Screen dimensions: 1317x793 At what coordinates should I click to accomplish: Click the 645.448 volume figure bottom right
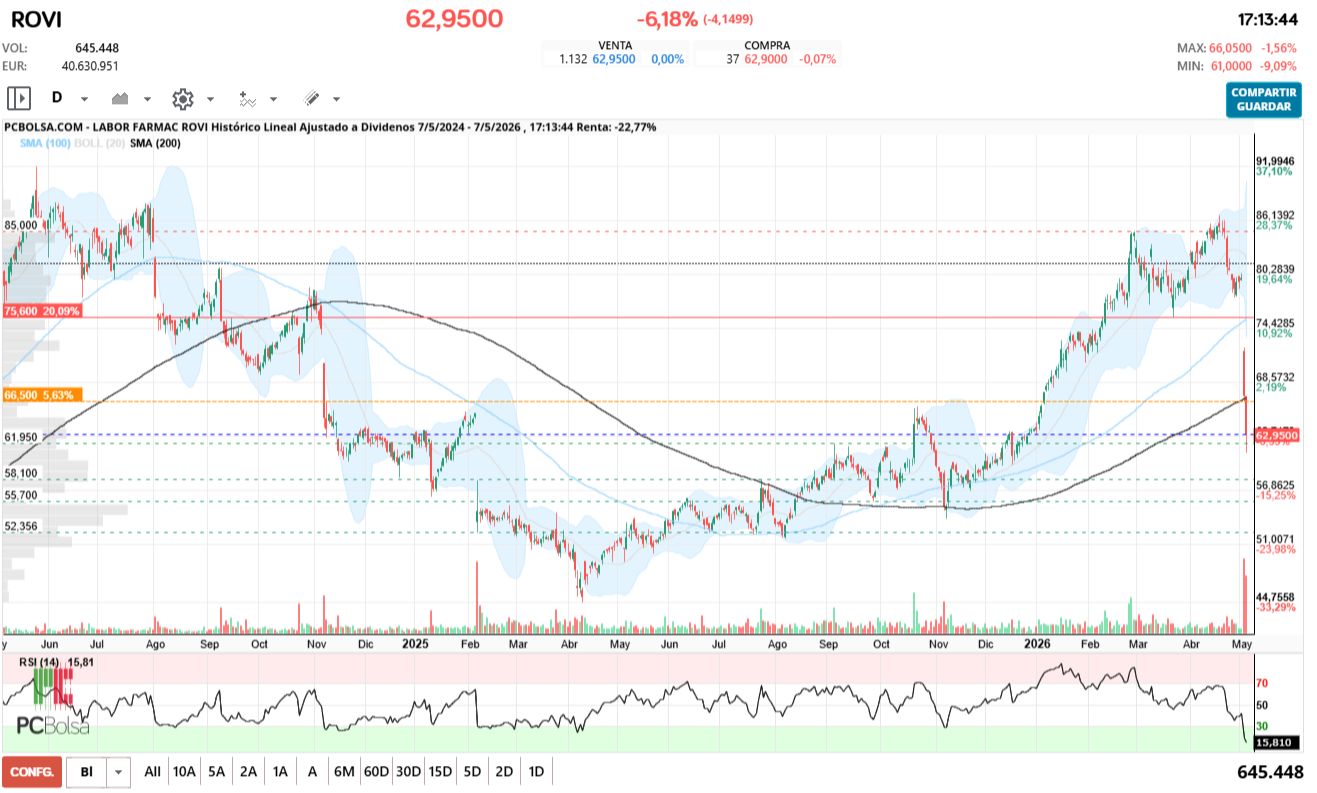[1271, 772]
